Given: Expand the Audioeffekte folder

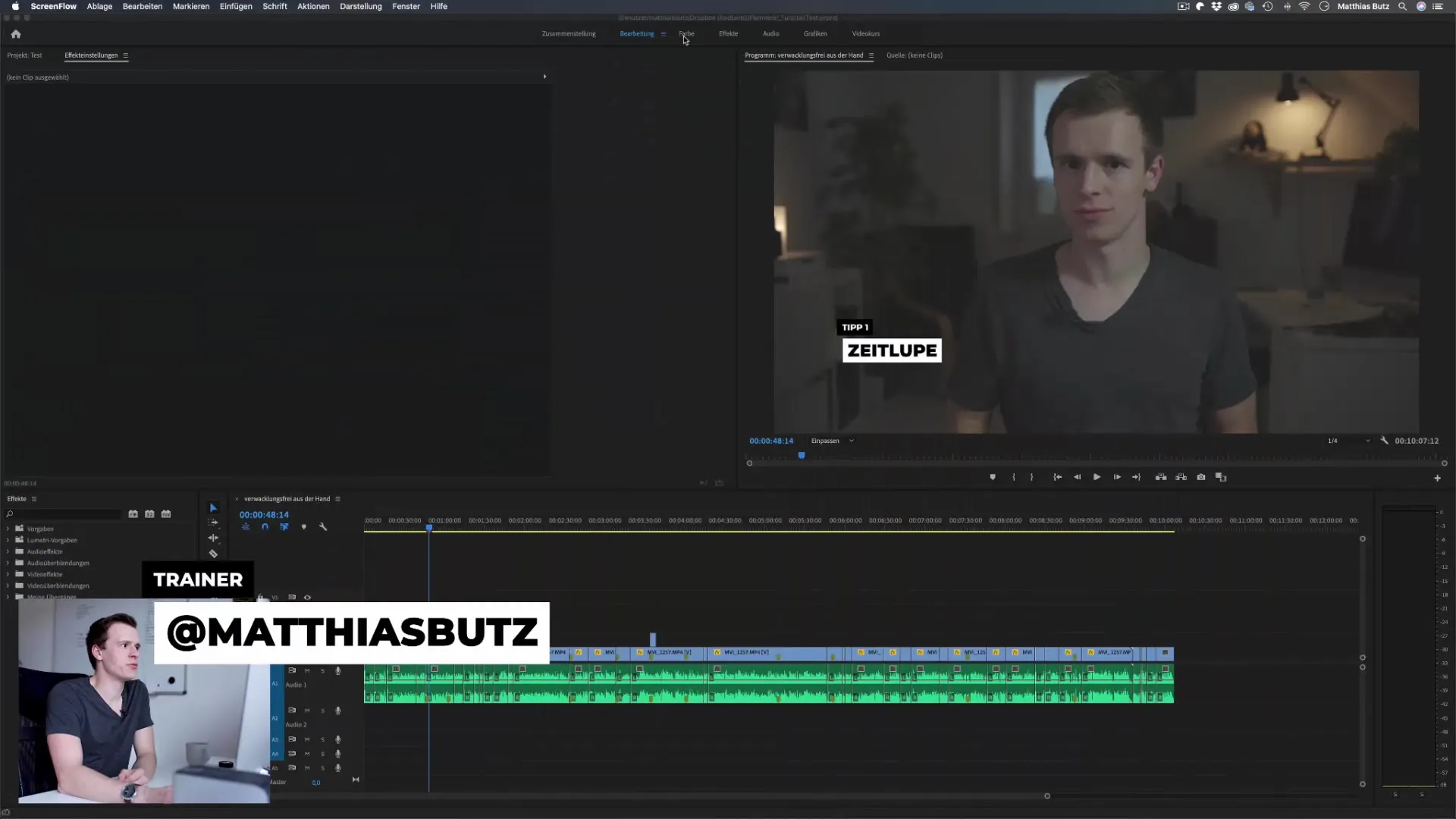Looking at the screenshot, I should click(8, 552).
